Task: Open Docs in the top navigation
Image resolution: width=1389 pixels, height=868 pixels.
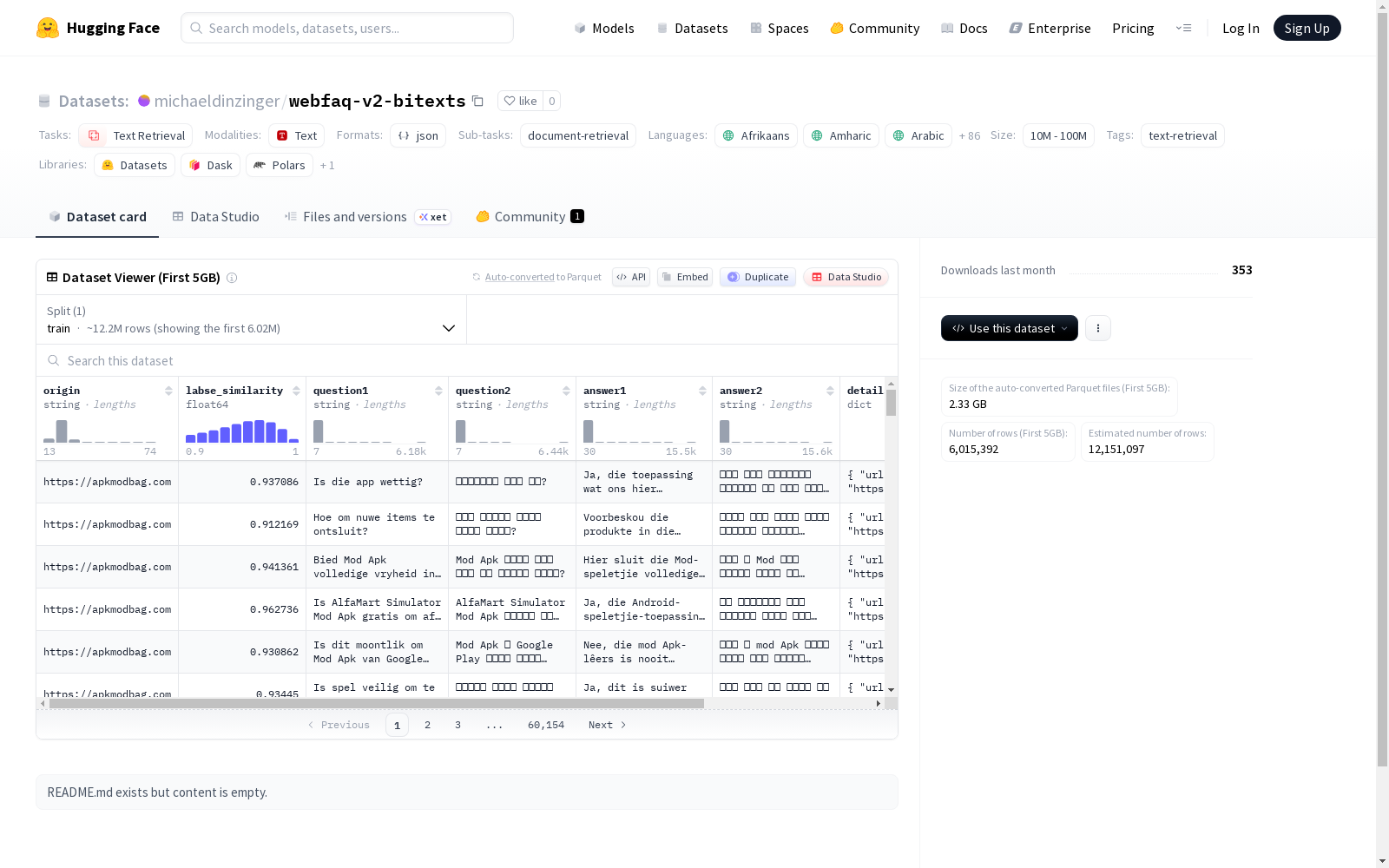Action: click(x=964, y=28)
